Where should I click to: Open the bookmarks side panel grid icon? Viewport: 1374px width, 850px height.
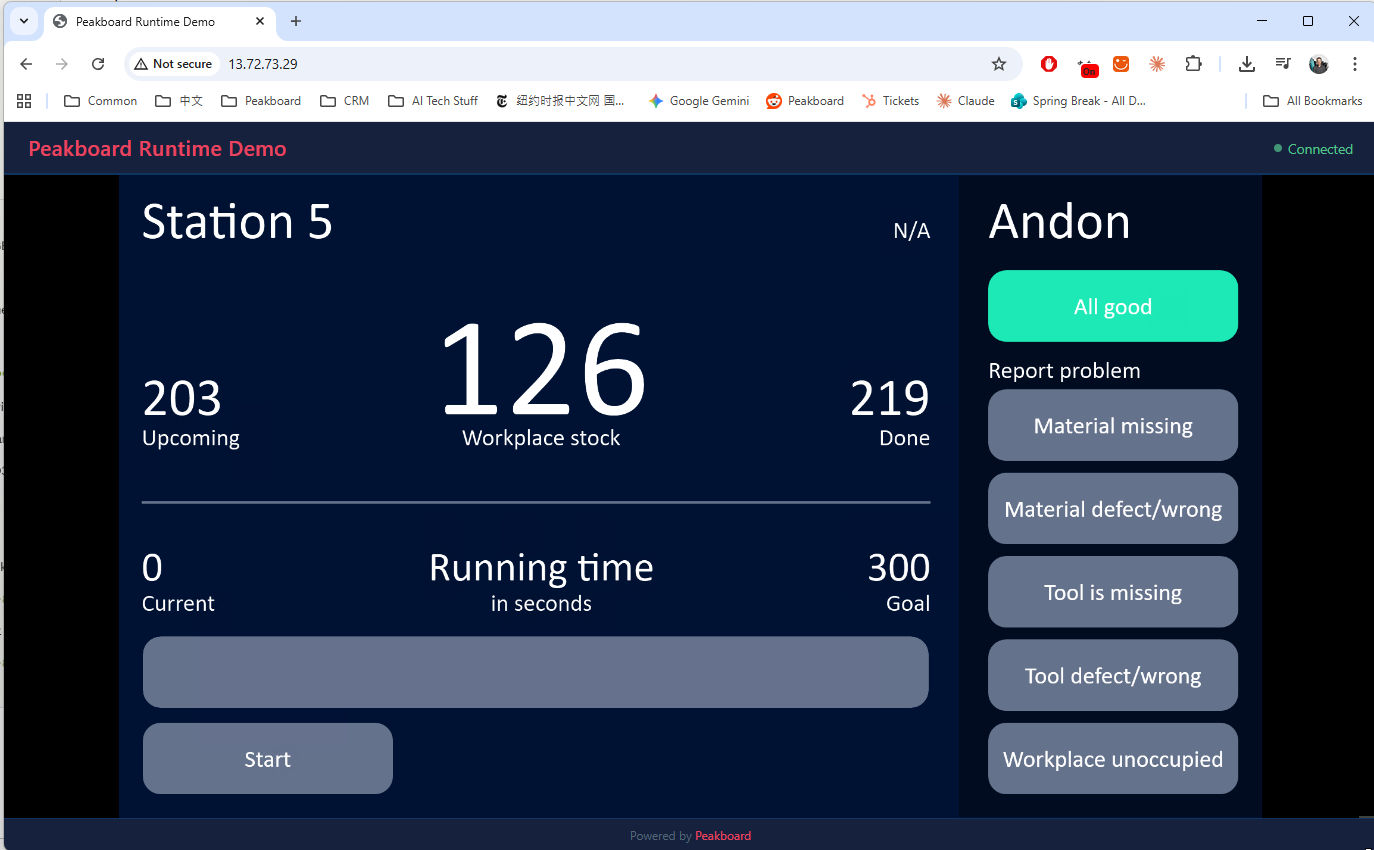pos(24,100)
